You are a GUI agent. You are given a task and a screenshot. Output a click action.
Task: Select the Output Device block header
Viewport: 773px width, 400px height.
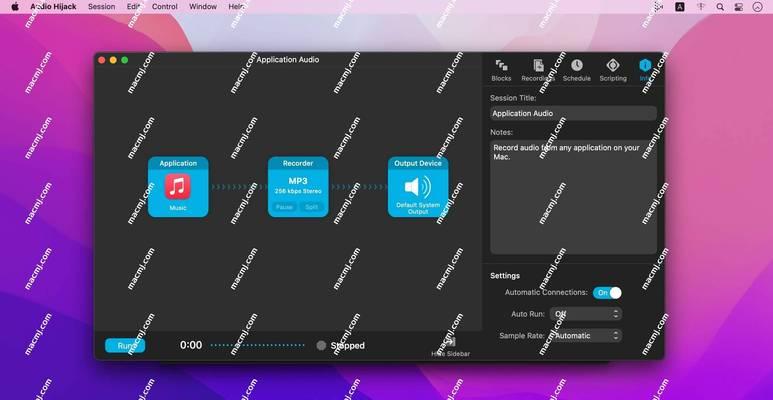tap(418, 163)
